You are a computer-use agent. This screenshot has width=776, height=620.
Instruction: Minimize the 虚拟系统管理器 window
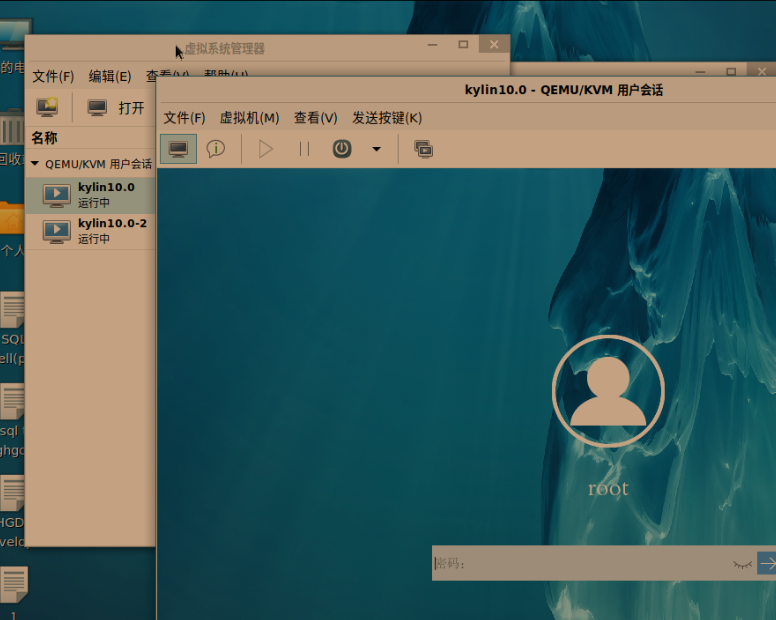coord(433,45)
